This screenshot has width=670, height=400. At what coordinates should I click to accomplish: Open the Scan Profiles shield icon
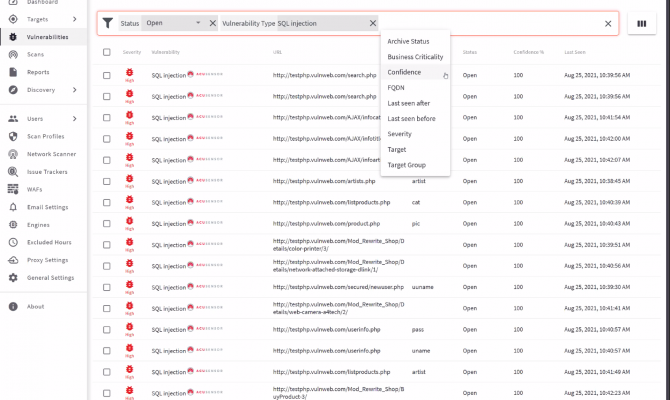[13, 136]
